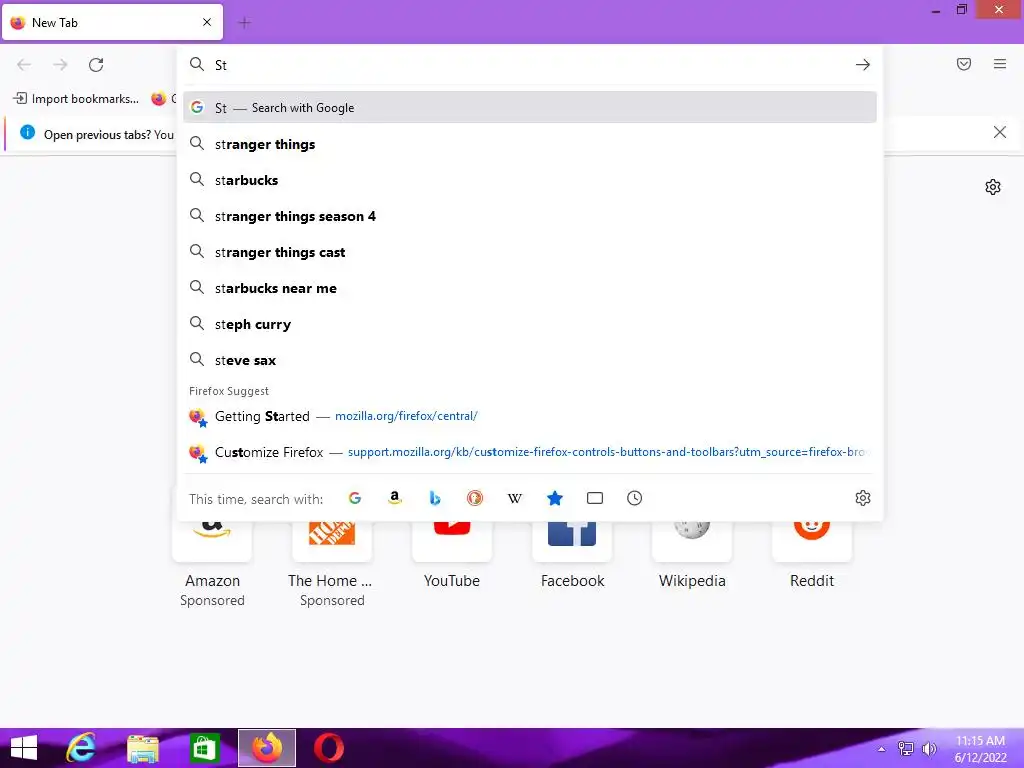The image size is (1024, 768).
Task: Click the back navigation arrow
Action: click(24, 65)
